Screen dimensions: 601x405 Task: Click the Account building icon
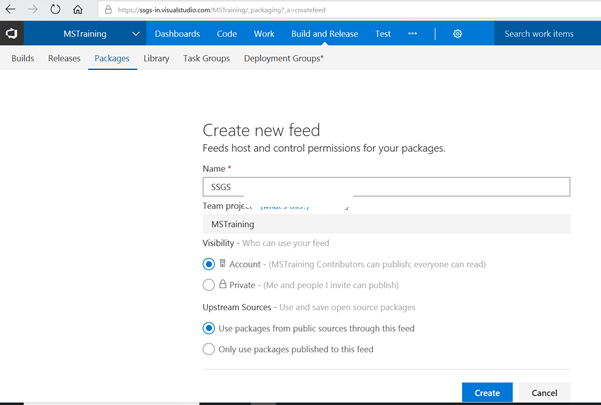pos(222,263)
